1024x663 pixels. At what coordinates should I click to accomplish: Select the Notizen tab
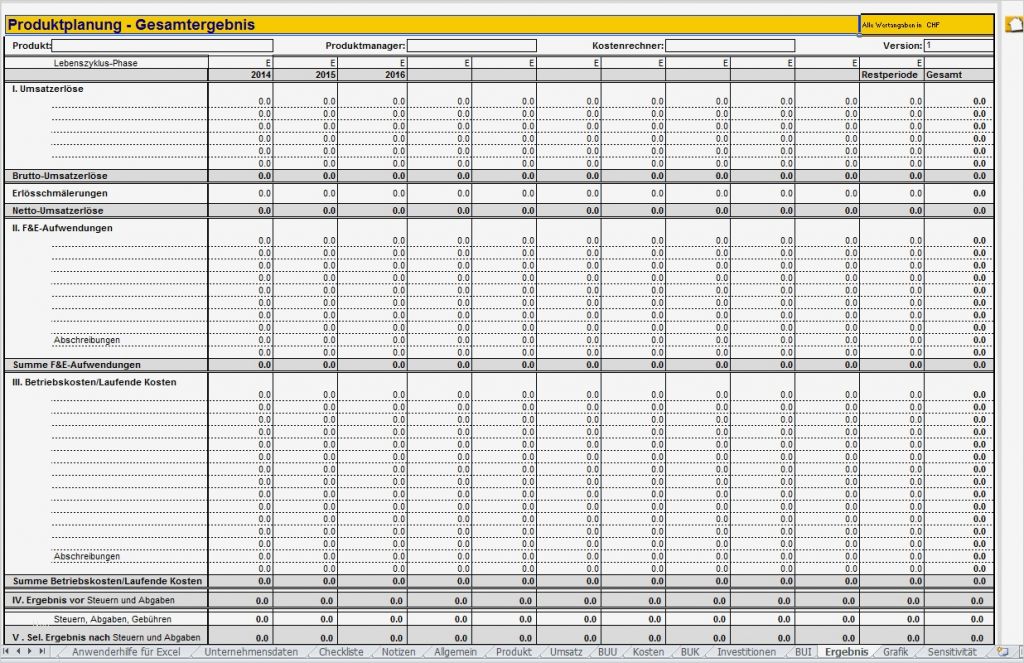tap(398, 652)
